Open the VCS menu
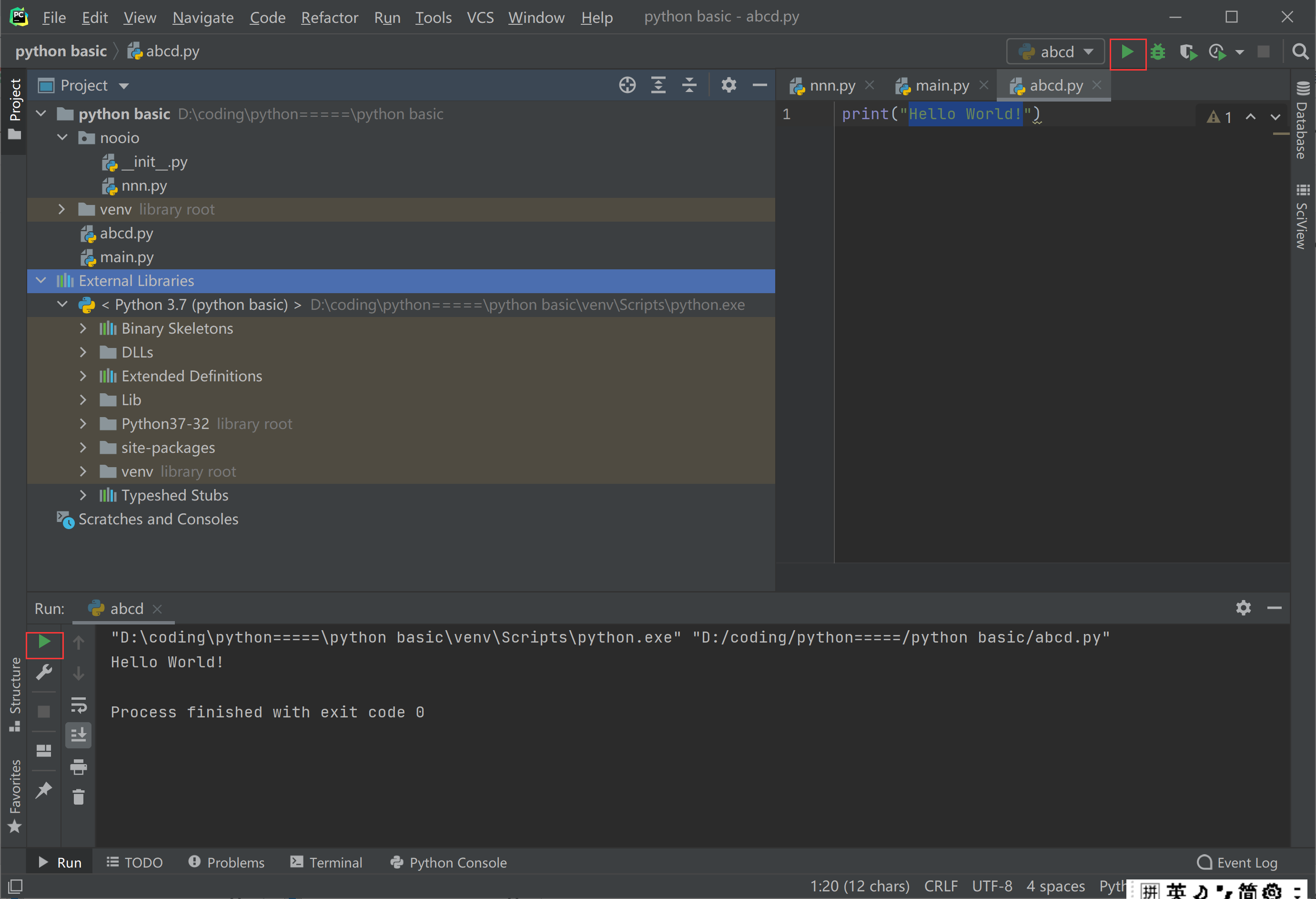This screenshot has height=899, width=1316. tap(480, 18)
